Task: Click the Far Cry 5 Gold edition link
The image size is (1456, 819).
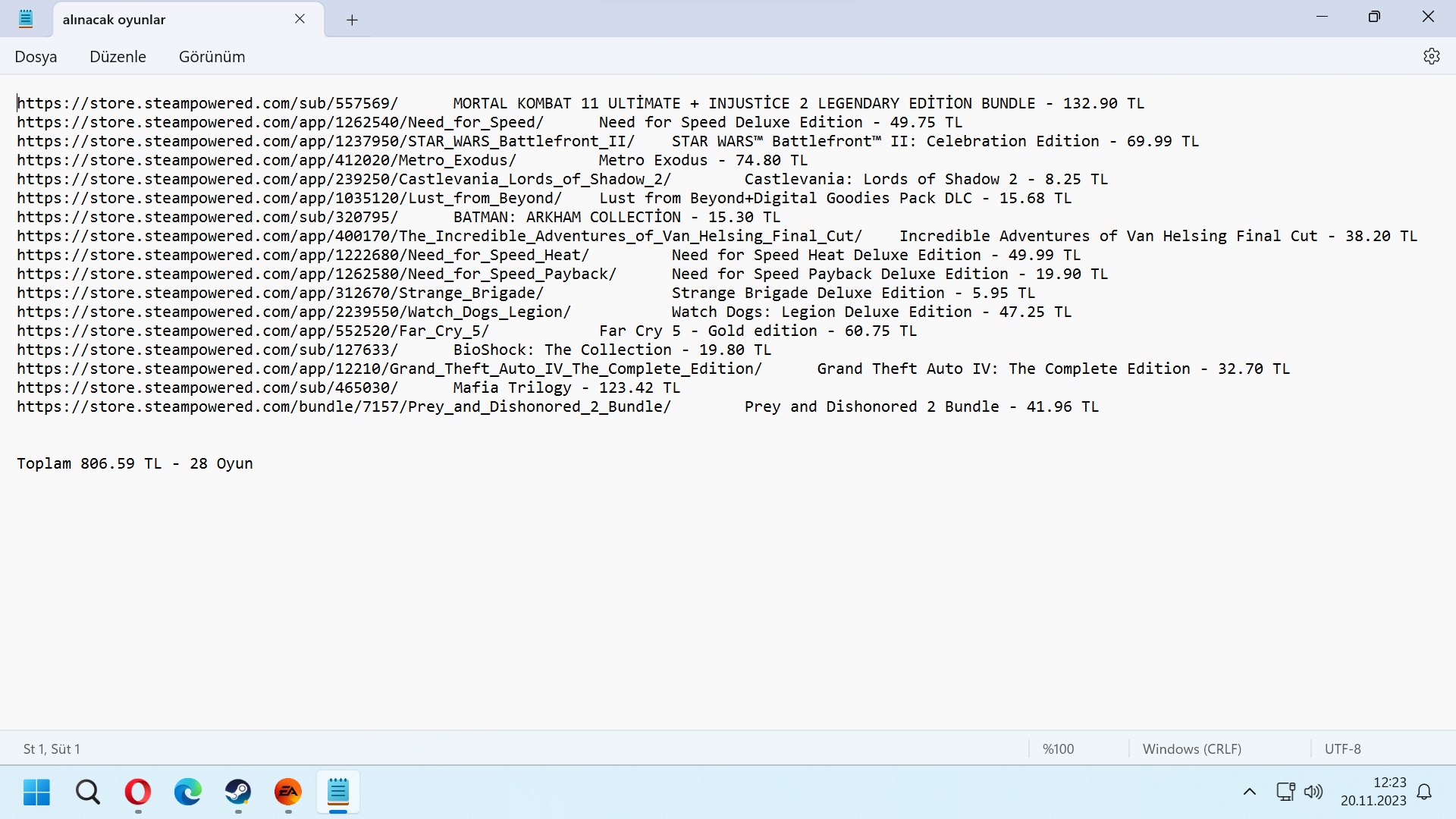Action: point(253,330)
